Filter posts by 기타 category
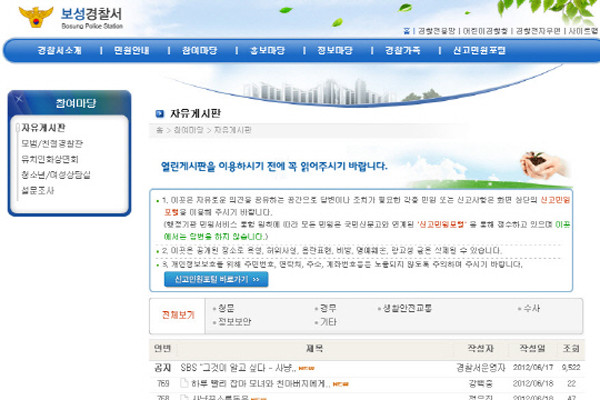 (x=328, y=322)
